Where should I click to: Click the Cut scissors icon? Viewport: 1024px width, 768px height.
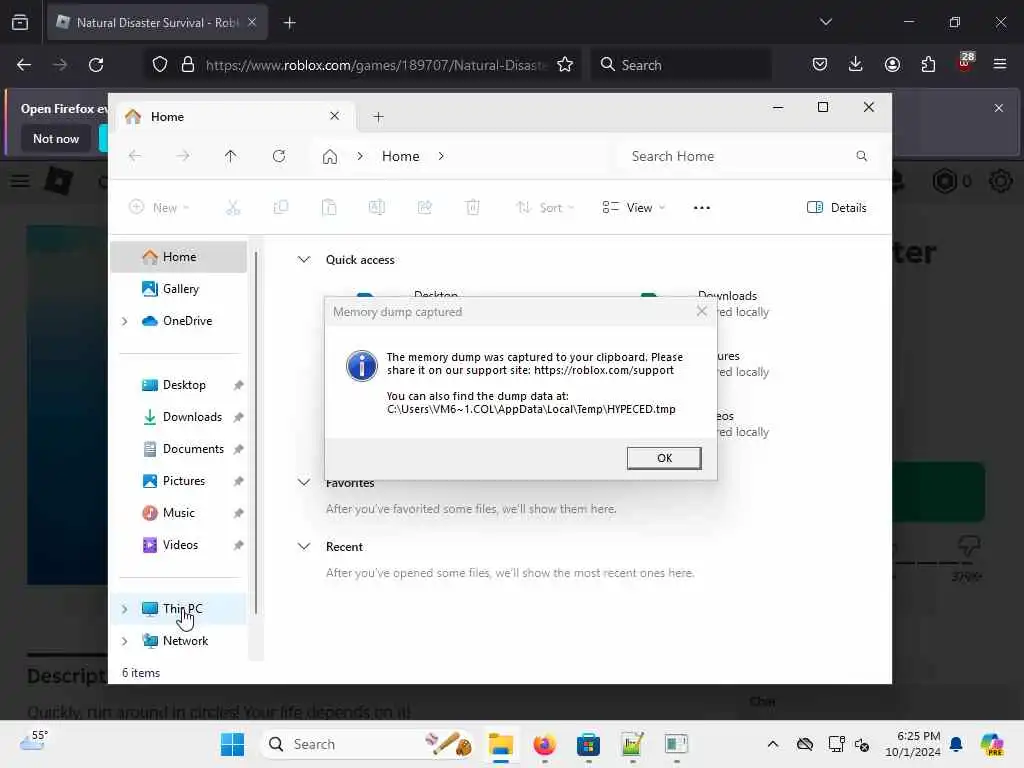(x=233, y=208)
